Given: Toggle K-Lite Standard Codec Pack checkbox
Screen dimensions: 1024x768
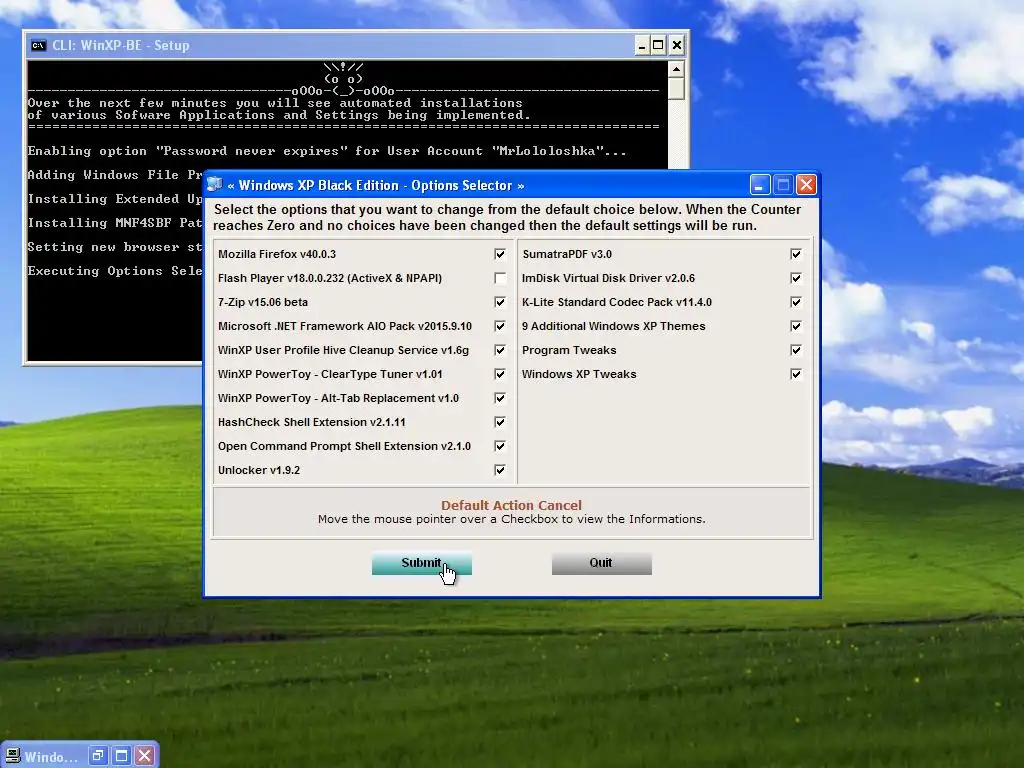Looking at the screenshot, I should click(x=795, y=302).
